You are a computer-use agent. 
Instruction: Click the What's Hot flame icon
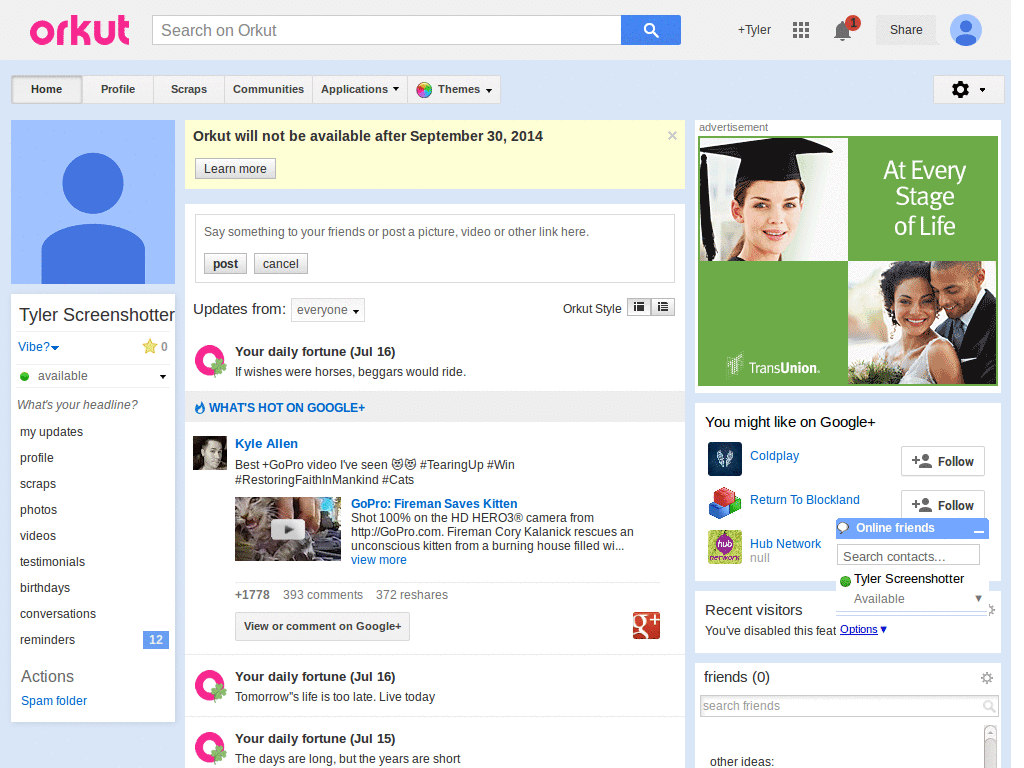pyautogui.click(x=200, y=408)
